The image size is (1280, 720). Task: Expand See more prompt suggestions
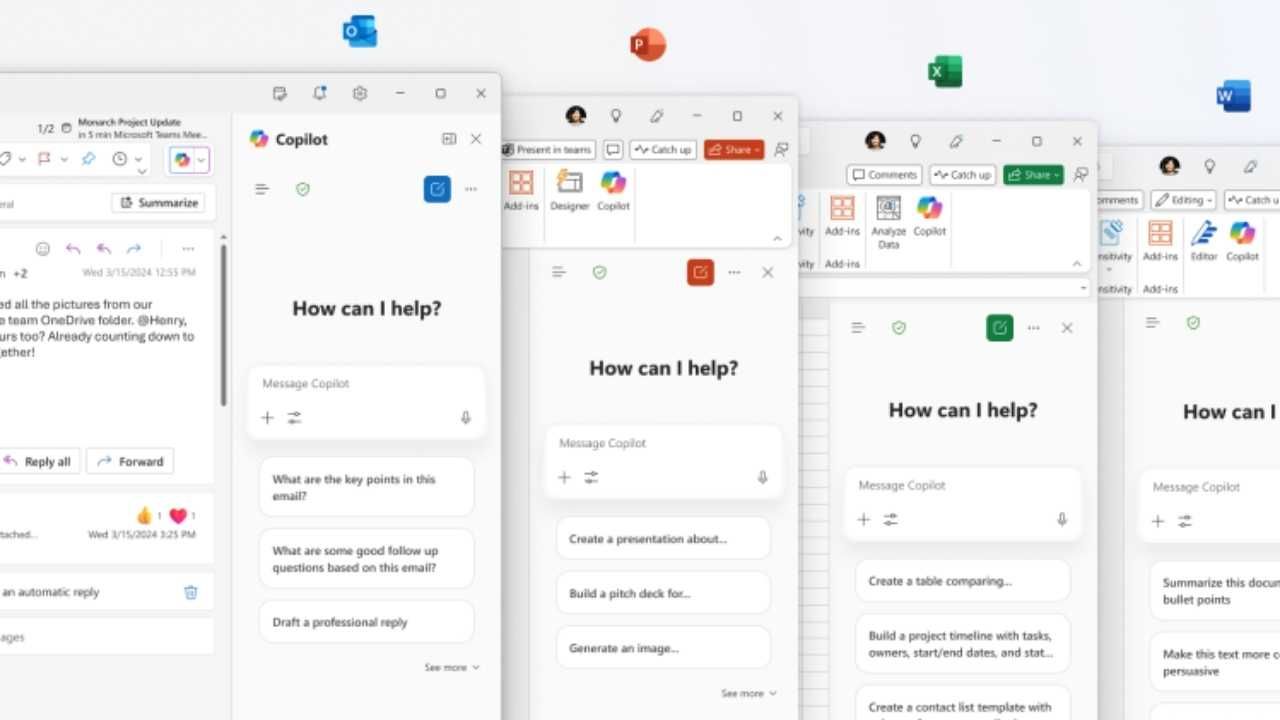452,667
